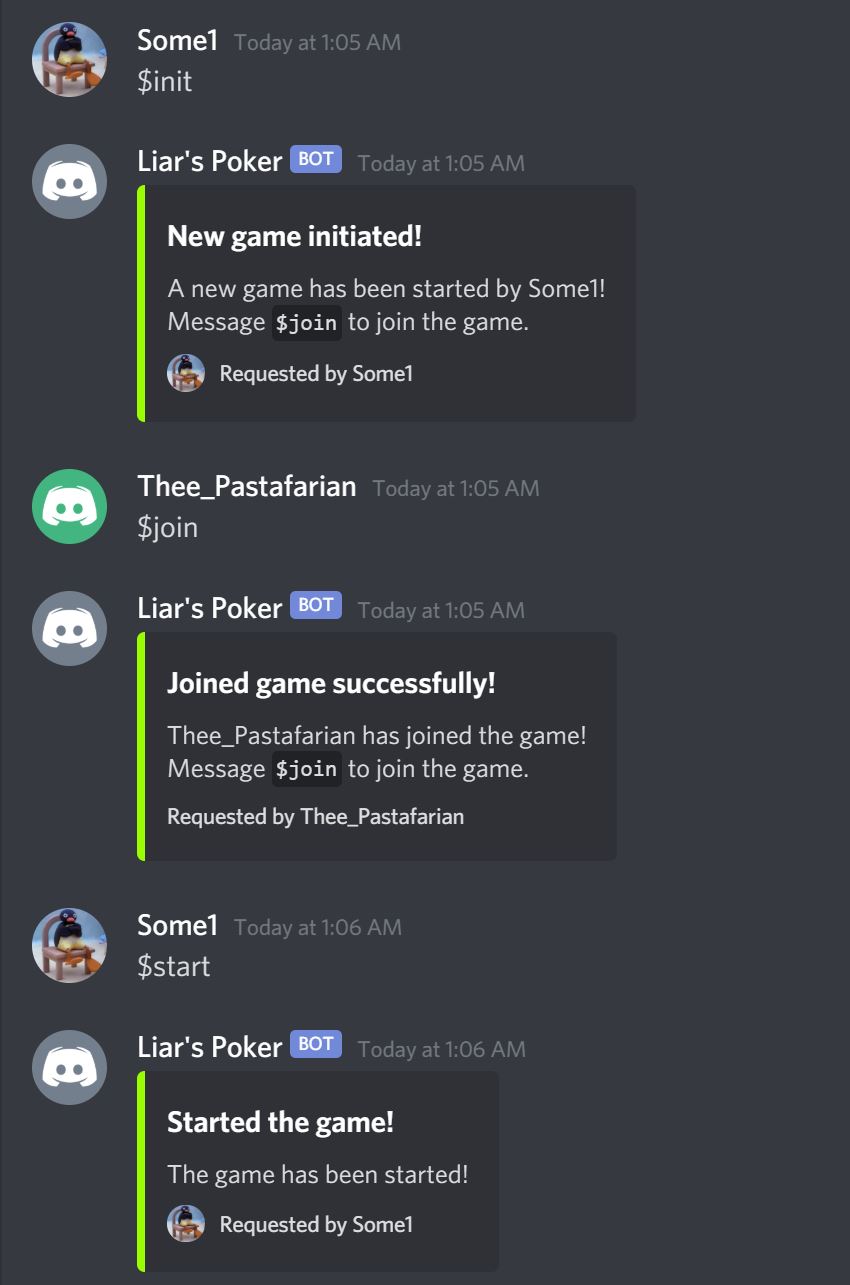Click the $init message text

coord(165,81)
